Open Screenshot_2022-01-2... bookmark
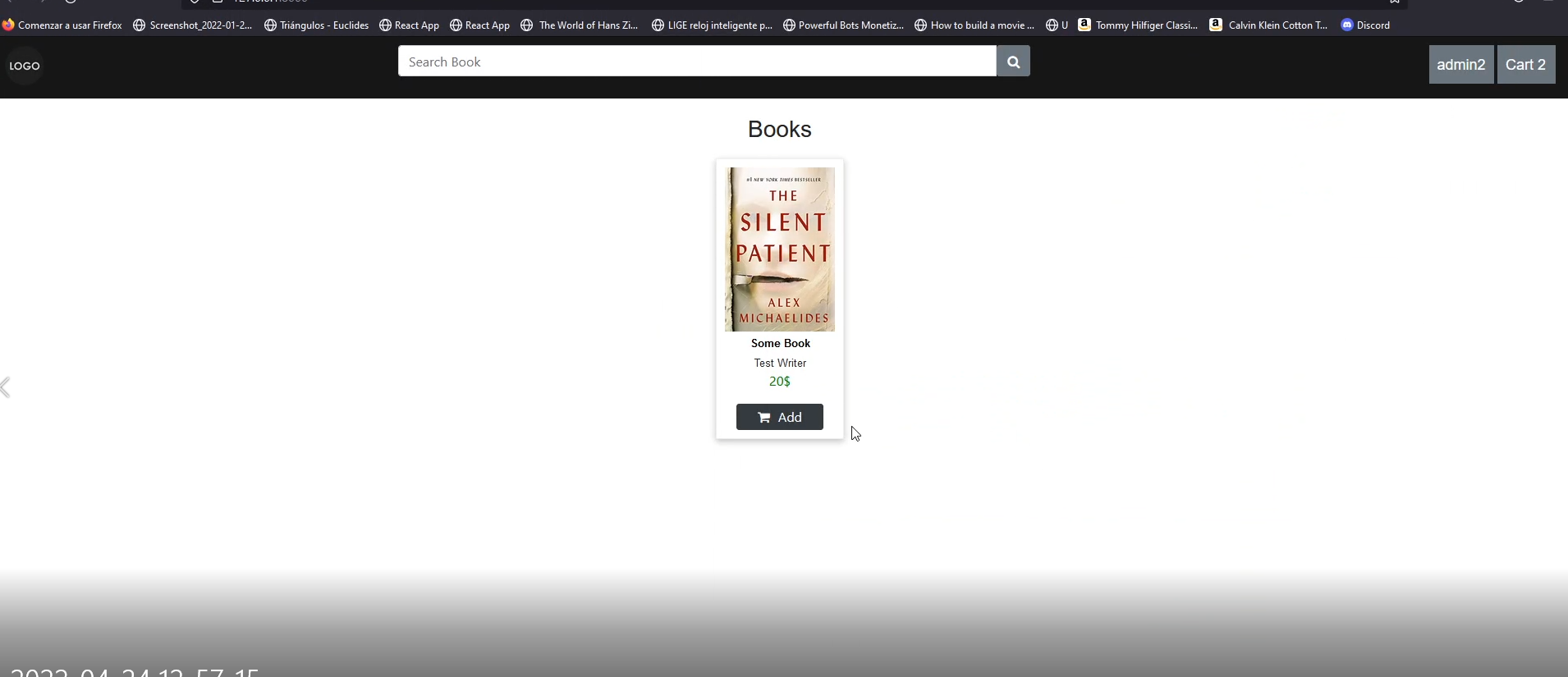This screenshot has width=1568, height=677. click(x=193, y=25)
